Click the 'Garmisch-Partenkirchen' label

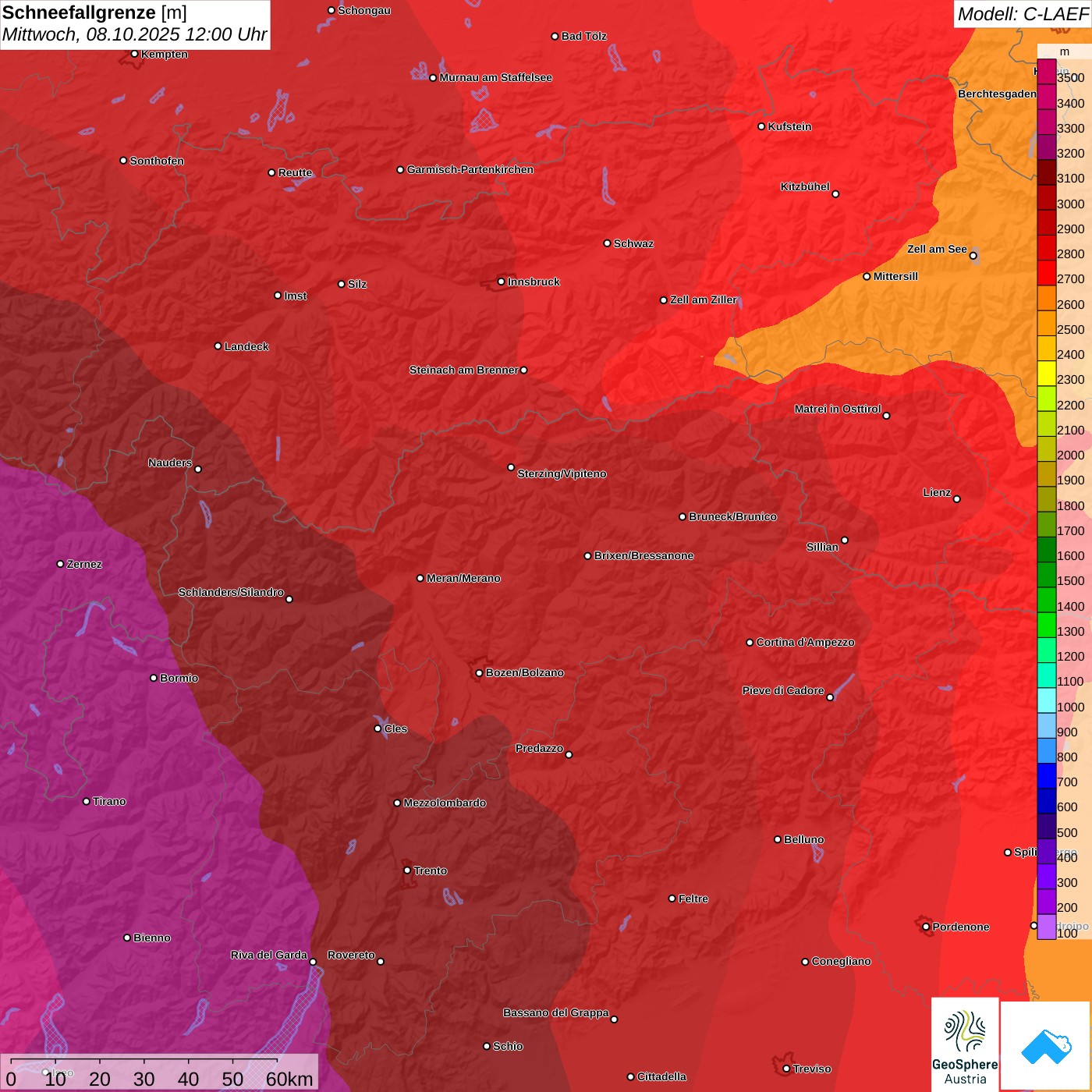(x=470, y=169)
